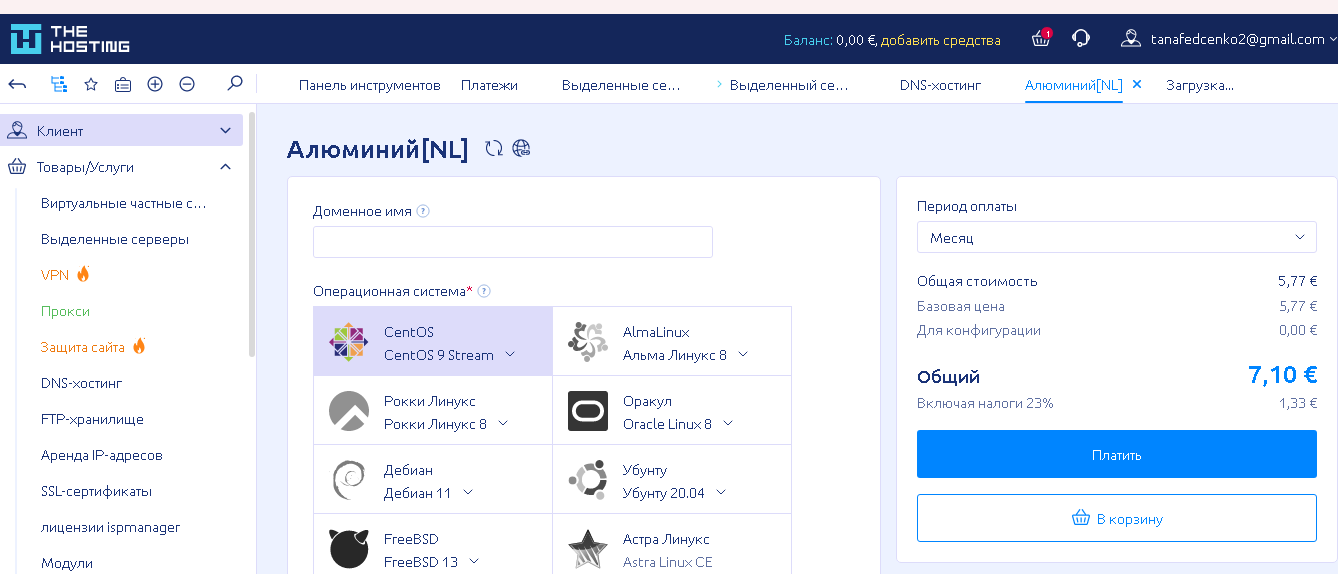Click the Клиент person icon in sidebar

[x=17, y=130]
